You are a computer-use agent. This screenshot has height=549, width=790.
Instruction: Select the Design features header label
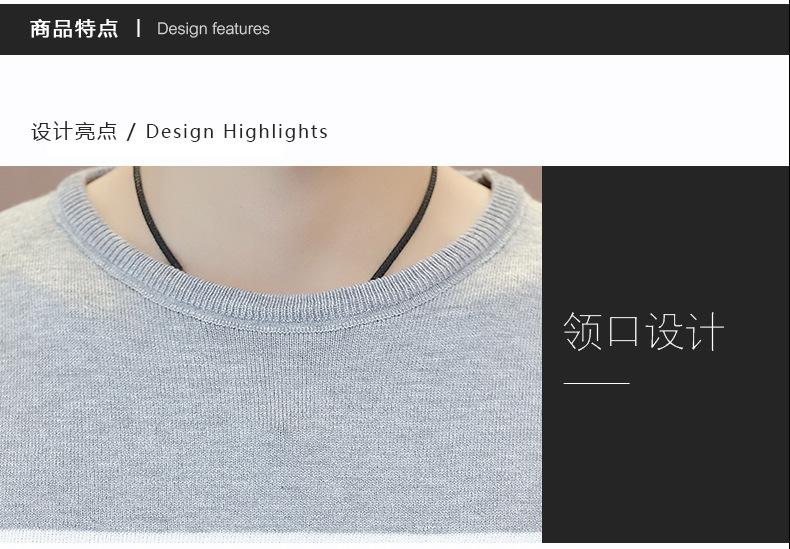pos(213,29)
